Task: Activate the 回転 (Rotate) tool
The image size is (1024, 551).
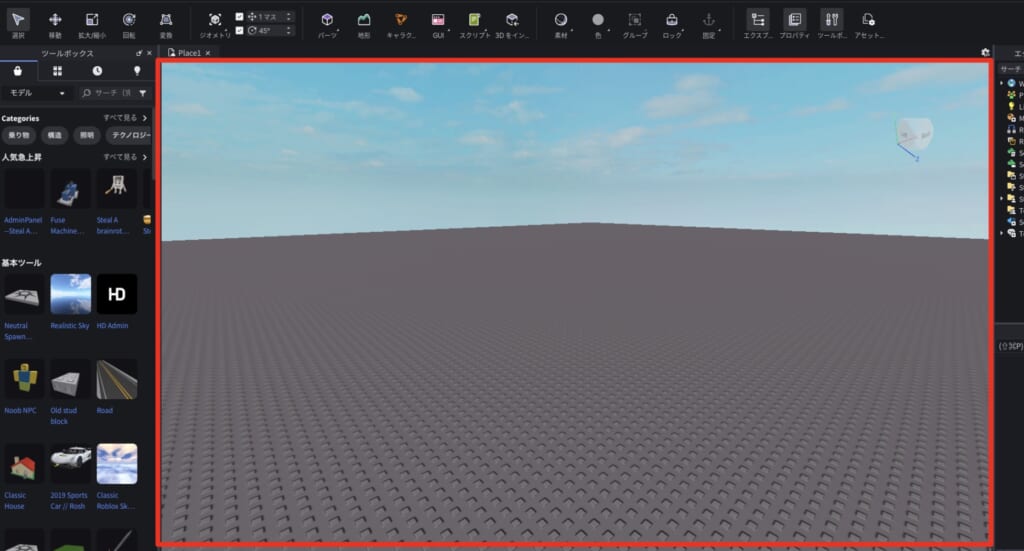Action: pyautogui.click(x=129, y=20)
